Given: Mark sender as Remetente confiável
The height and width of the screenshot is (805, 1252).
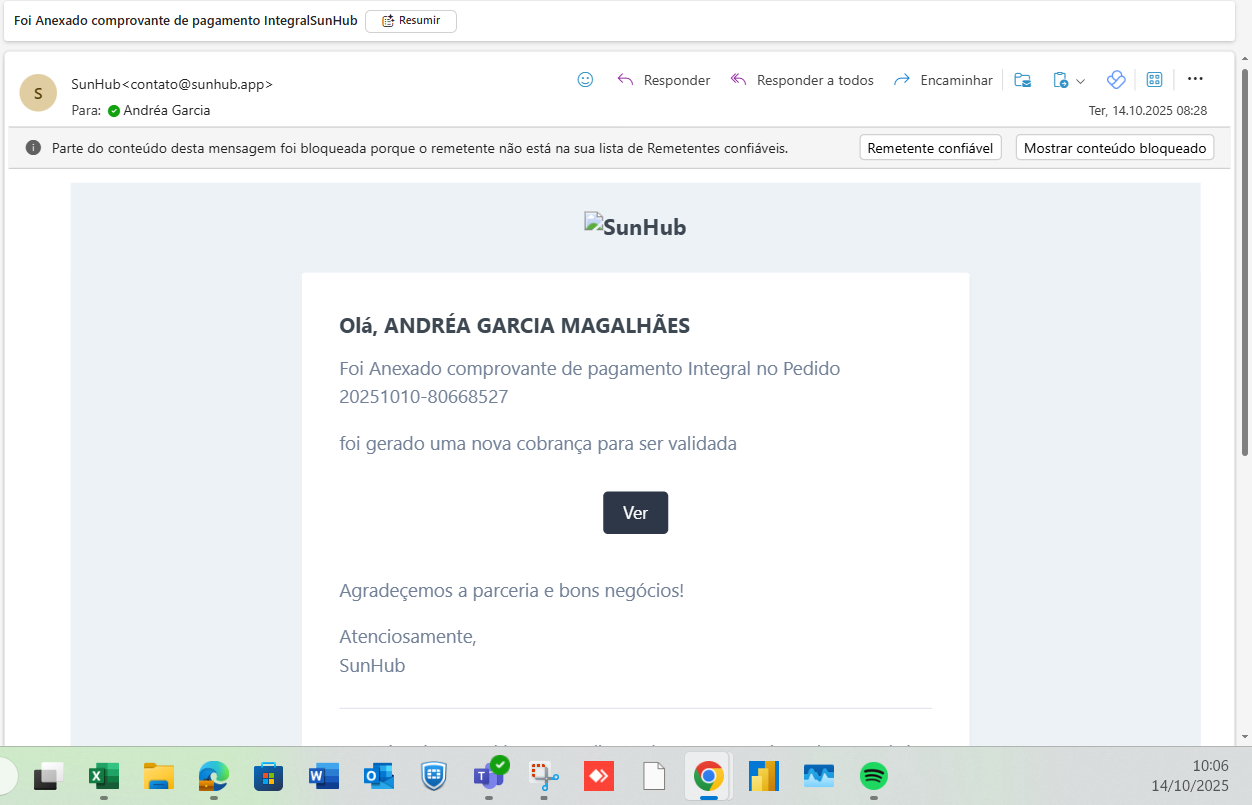Looking at the screenshot, I should (930, 148).
